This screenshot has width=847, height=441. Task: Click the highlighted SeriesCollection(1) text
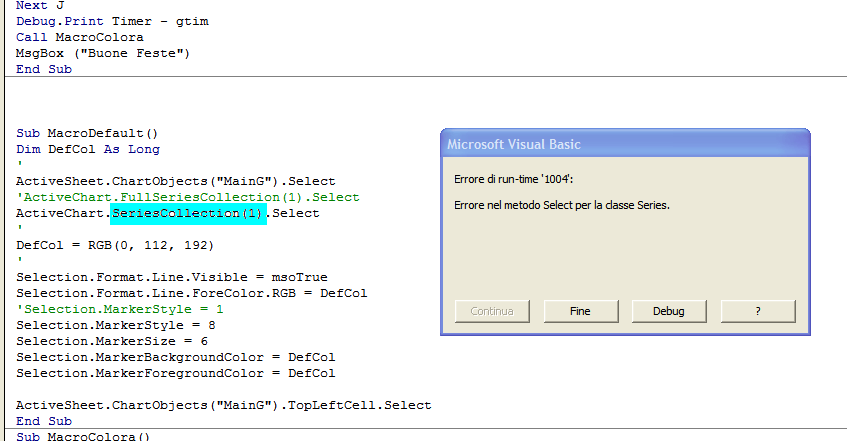(x=188, y=213)
